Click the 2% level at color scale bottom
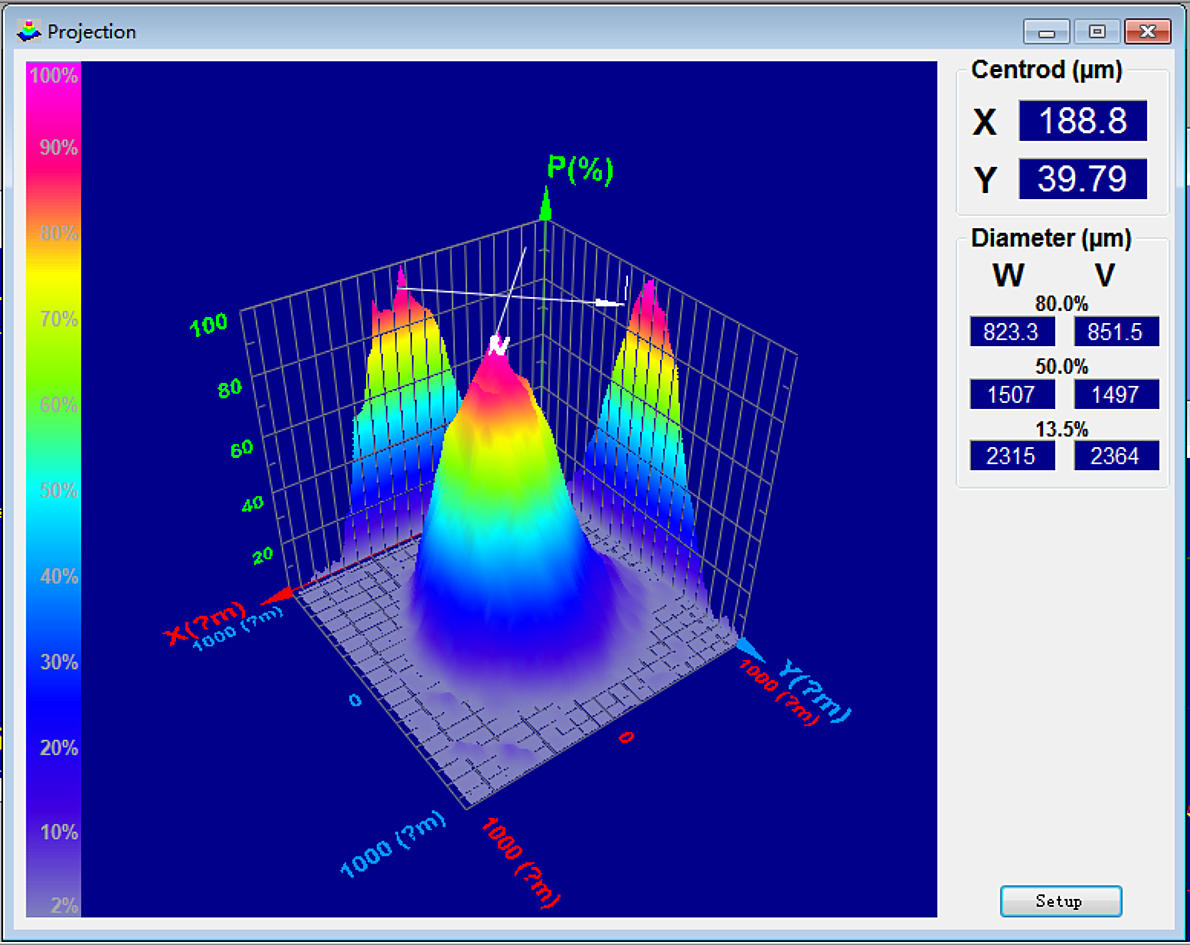 [x=53, y=905]
